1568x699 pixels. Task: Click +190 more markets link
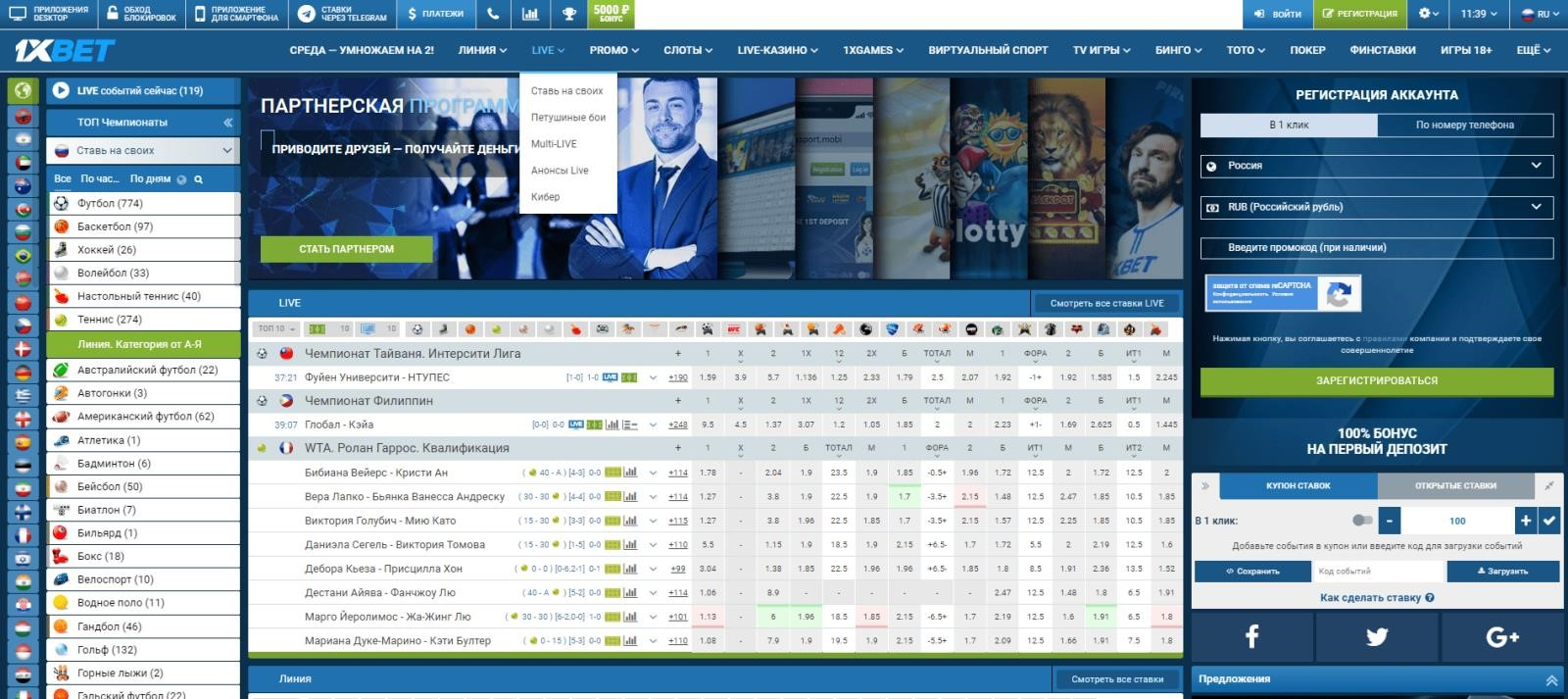coord(678,377)
